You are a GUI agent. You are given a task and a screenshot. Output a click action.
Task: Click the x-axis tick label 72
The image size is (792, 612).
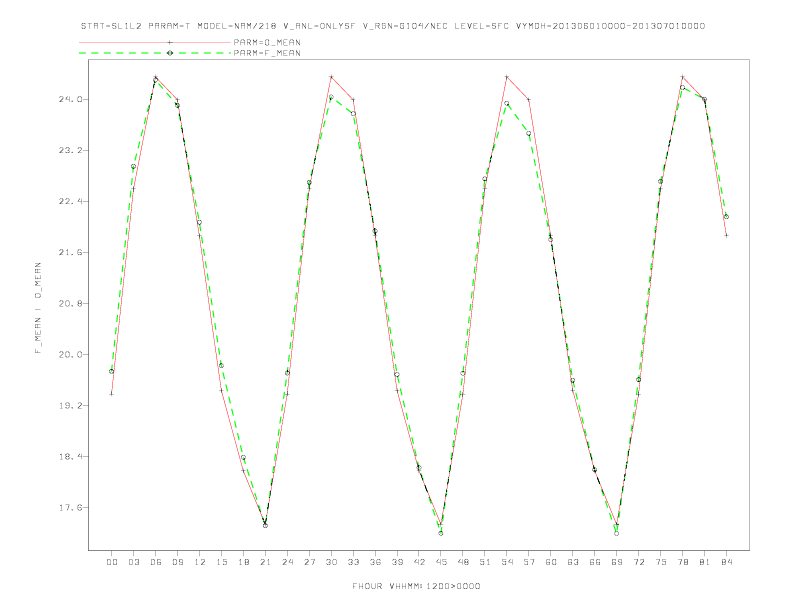639,562
